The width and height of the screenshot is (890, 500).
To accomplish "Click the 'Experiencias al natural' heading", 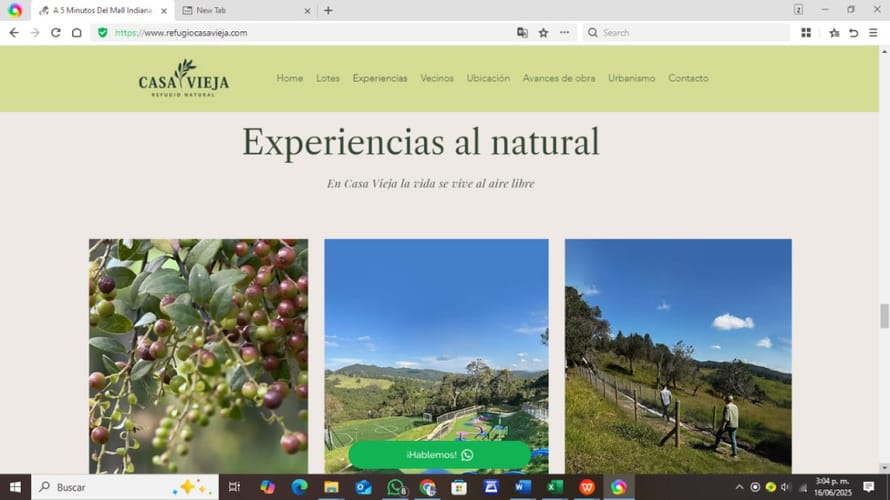I will point(421,141).
